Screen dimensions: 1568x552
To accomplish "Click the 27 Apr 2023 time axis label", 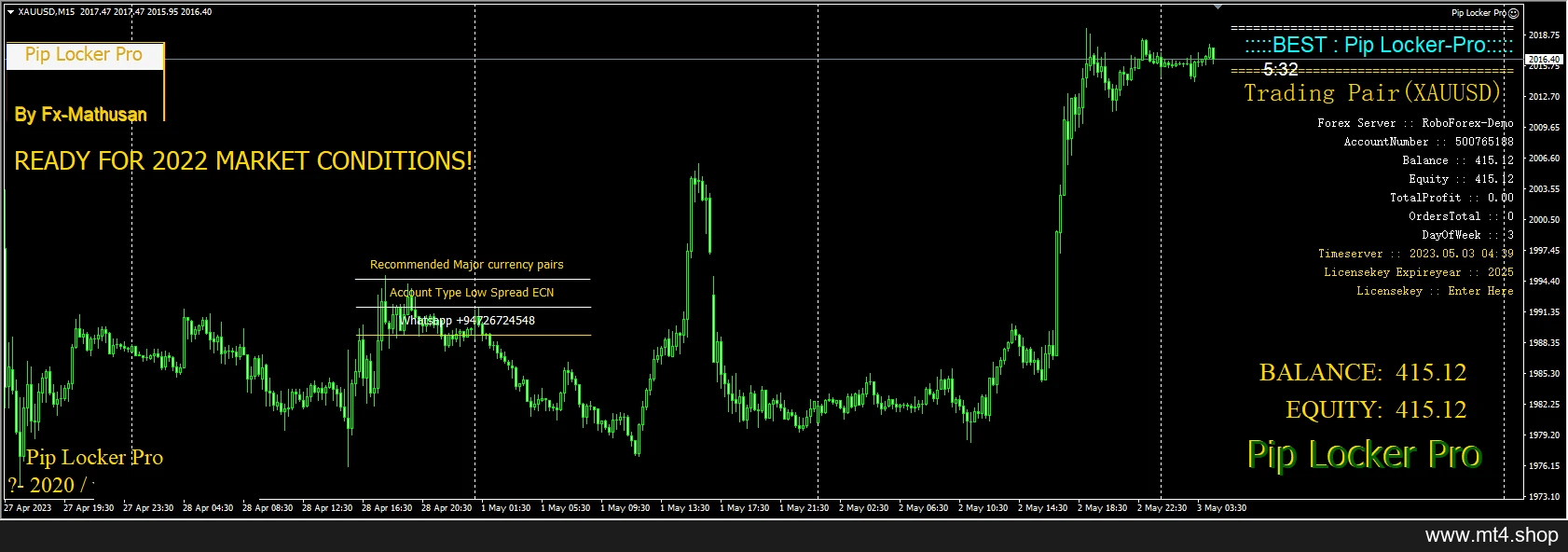I will (x=28, y=508).
